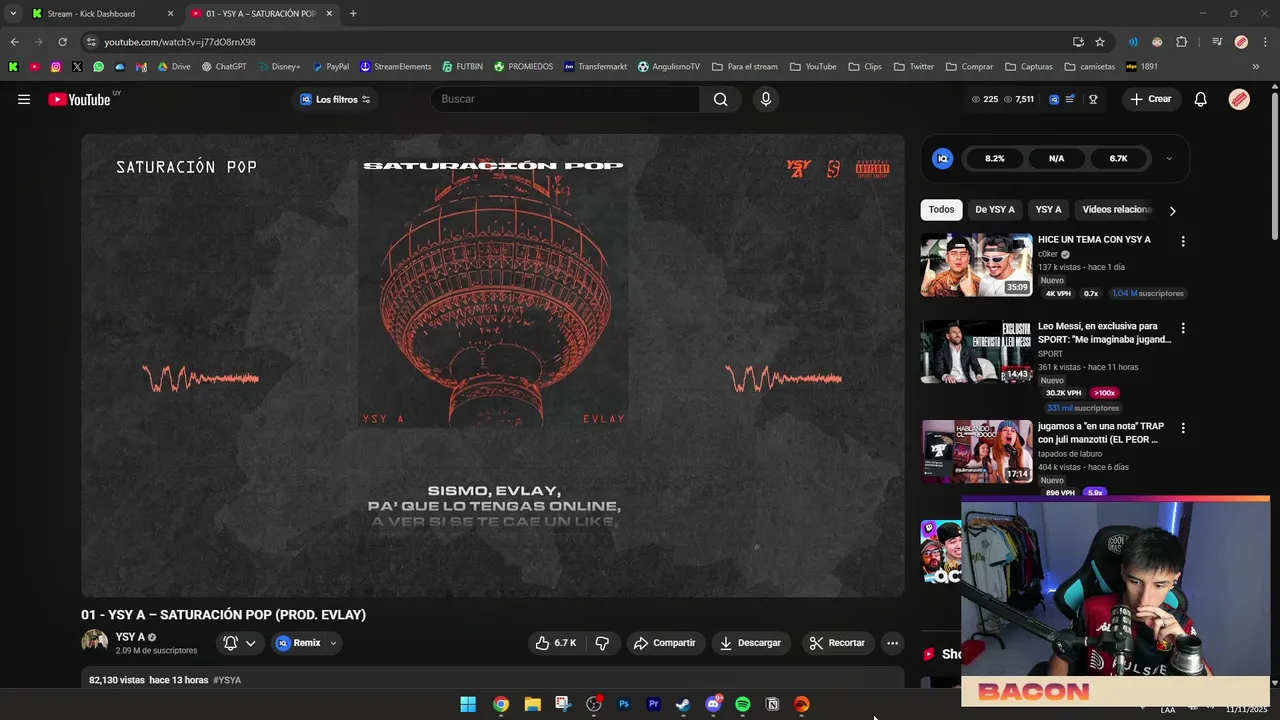
Task: Open the notifications bell in YouTube header
Action: (1201, 99)
